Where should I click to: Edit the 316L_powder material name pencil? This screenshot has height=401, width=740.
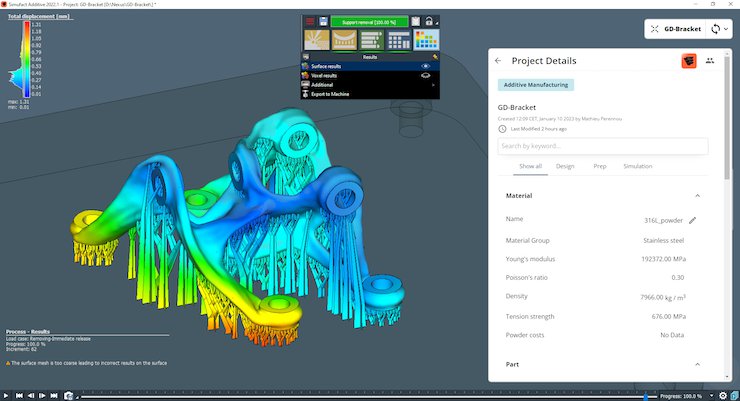click(692, 219)
